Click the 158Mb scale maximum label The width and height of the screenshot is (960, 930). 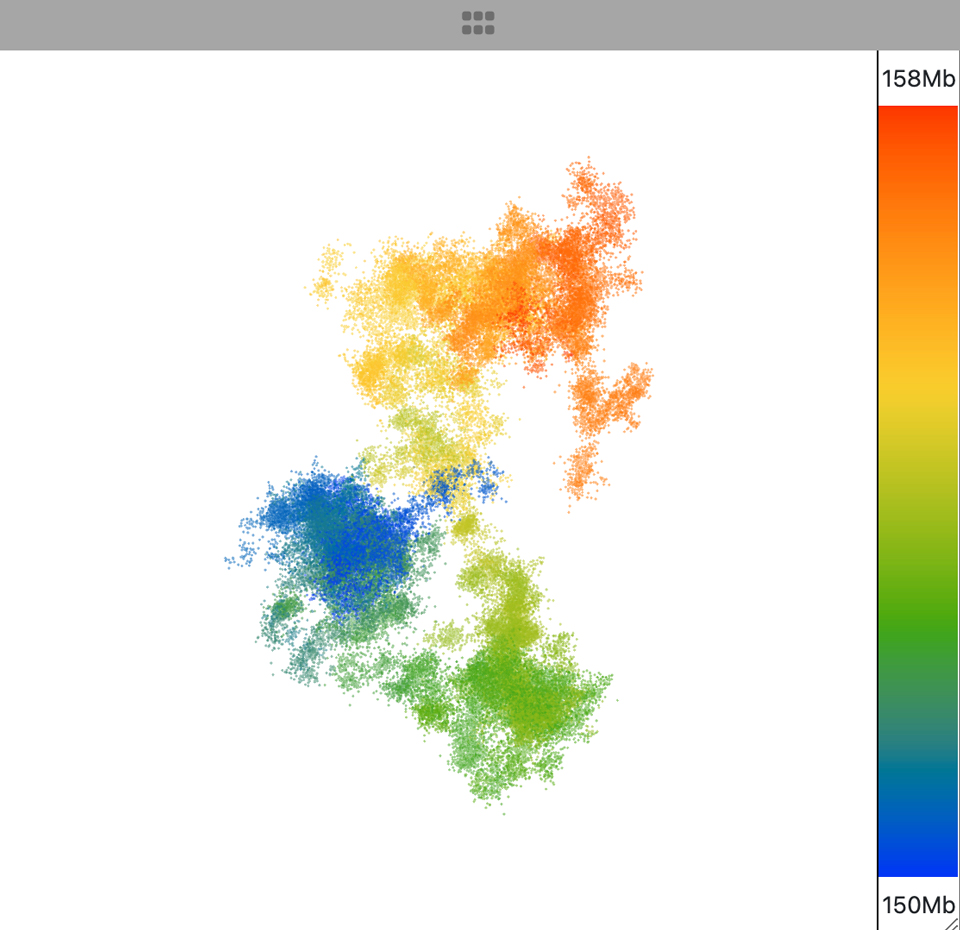pyautogui.click(x=918, y=78)
